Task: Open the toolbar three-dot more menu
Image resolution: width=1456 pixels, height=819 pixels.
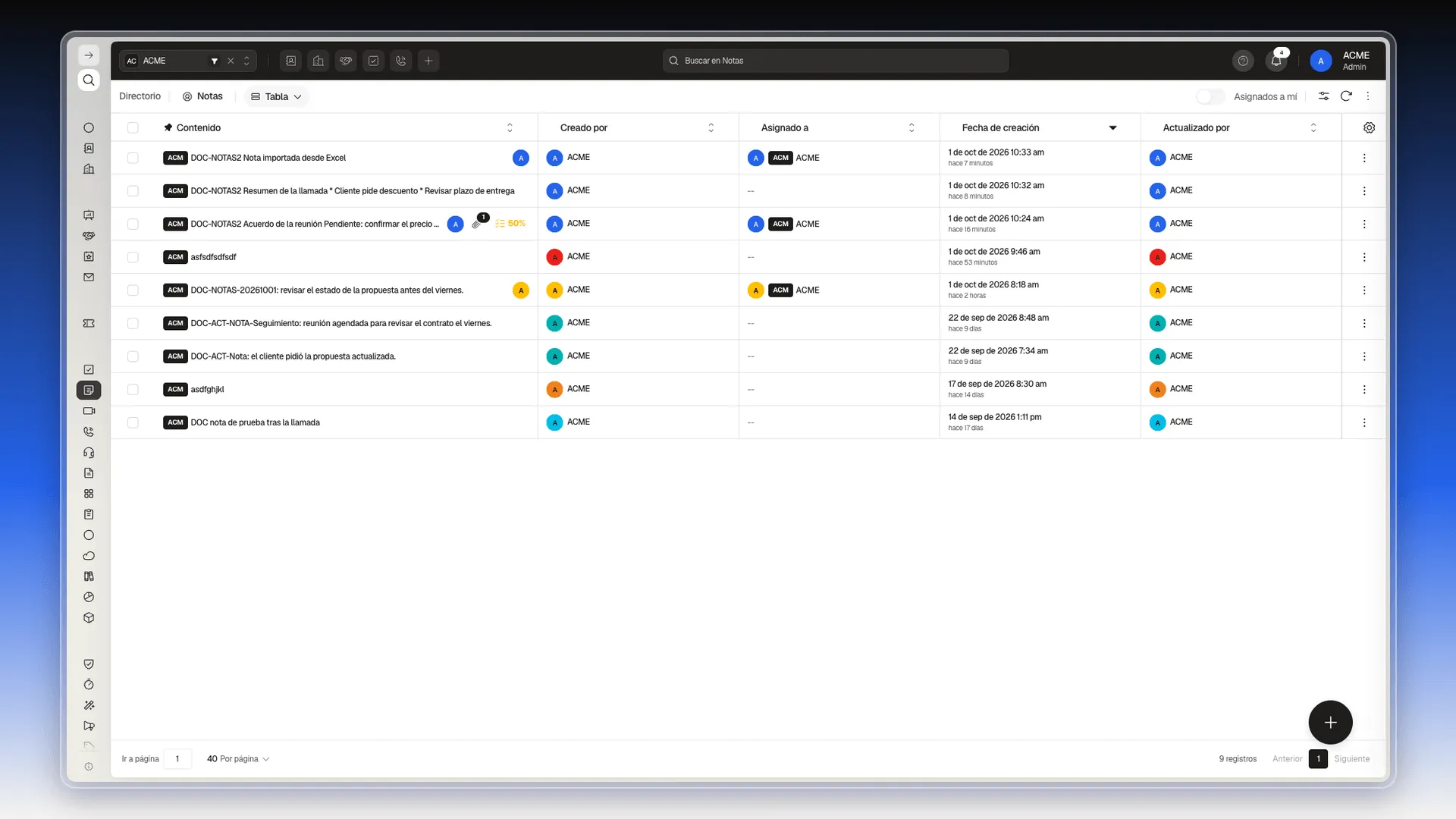Action: (x=1368, y=96)
